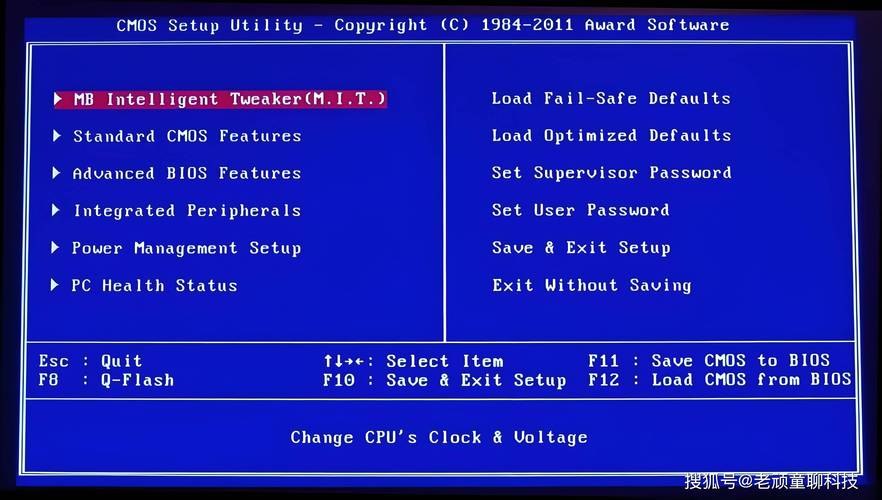
Task: Click the F8 Q-Flash hint
Action: click(x=106, y=380)
